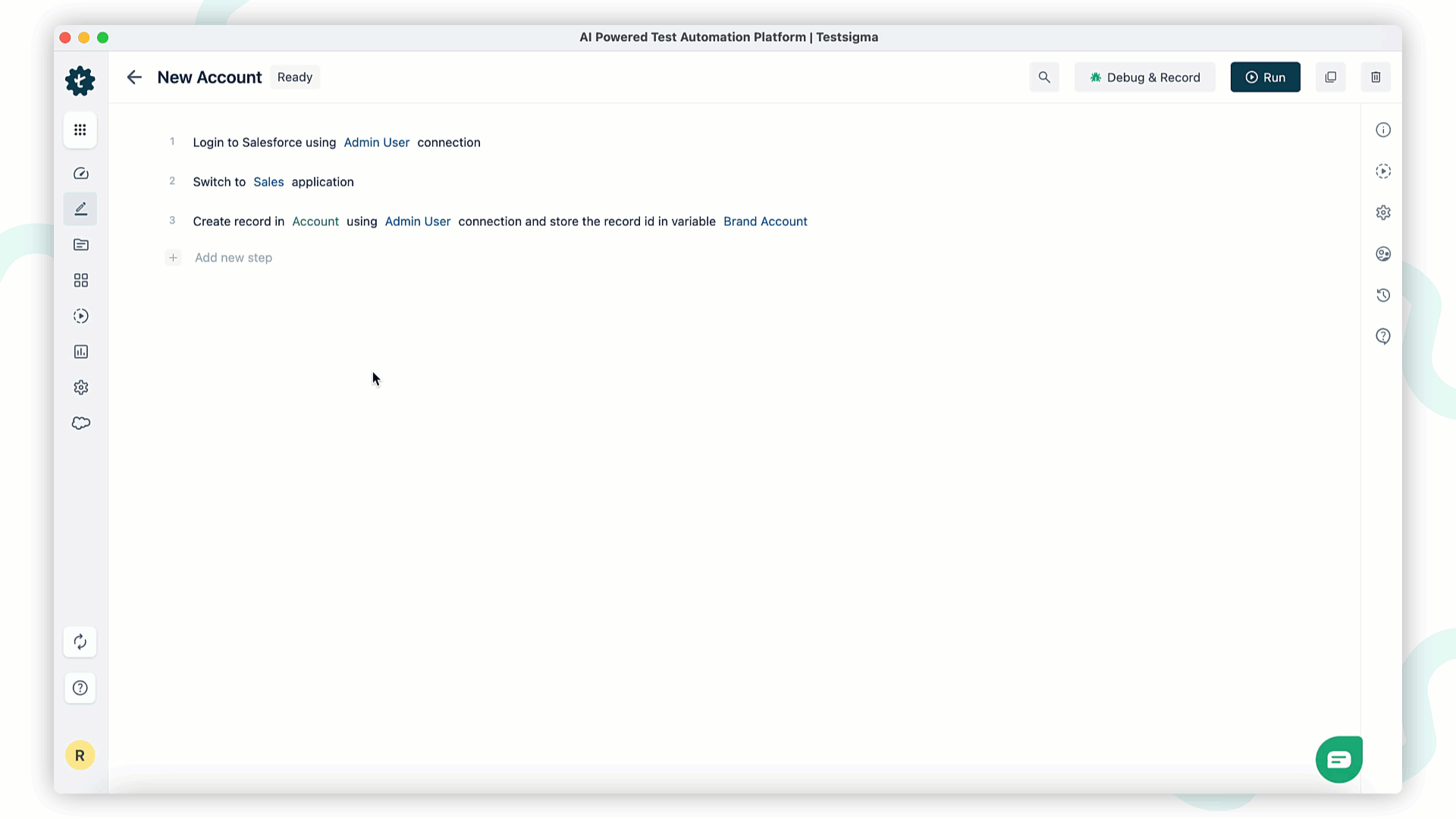Open the Salesforce cloud icon in sidebar

coord(81,423)
